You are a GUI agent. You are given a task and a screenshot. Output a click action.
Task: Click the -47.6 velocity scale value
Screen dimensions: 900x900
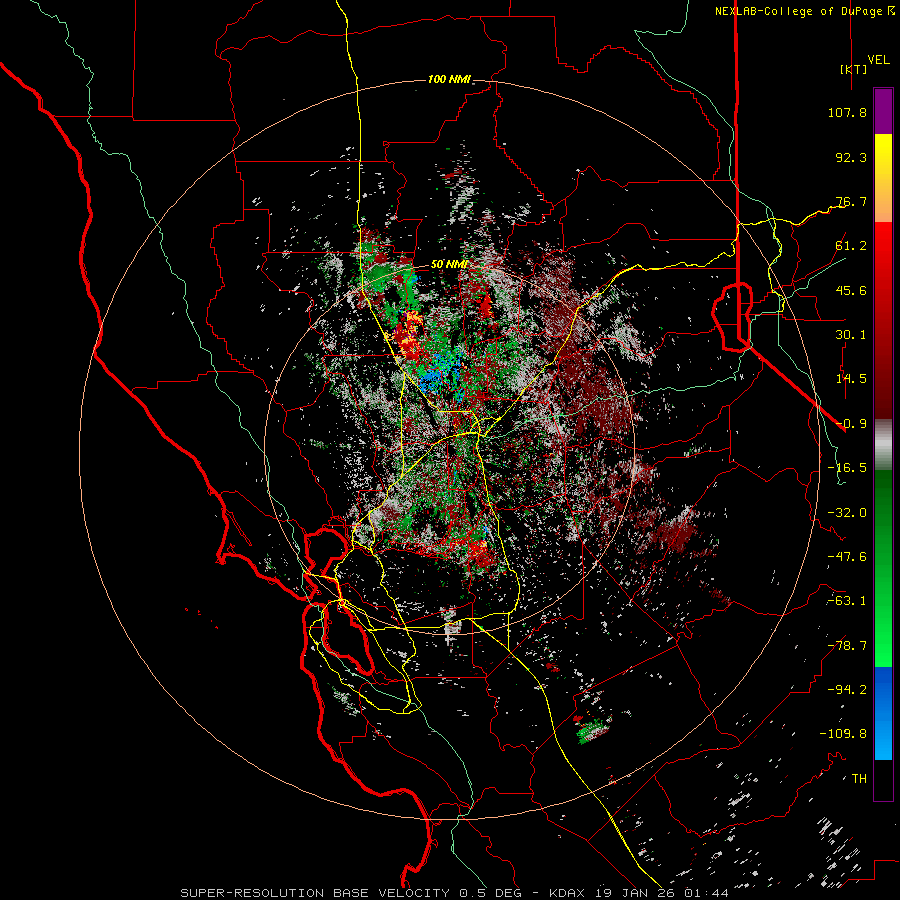click(x=847, y=557)
